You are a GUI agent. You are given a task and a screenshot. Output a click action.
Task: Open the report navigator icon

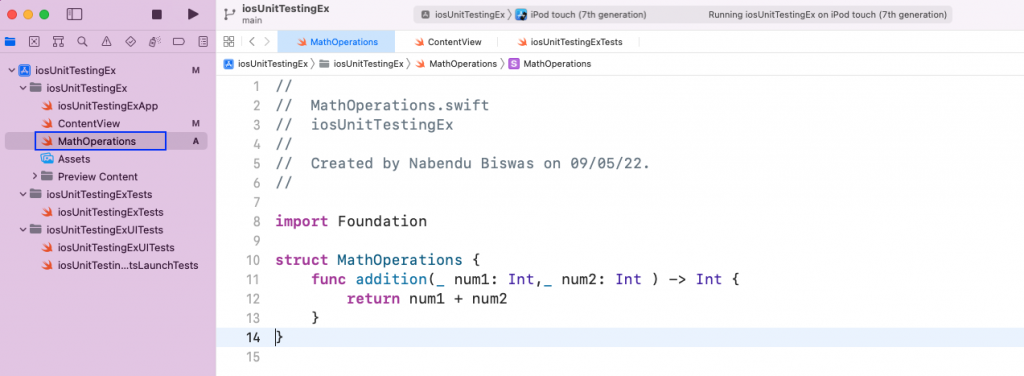click(203, 42)
